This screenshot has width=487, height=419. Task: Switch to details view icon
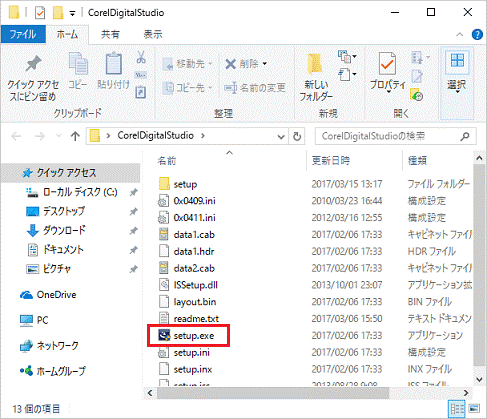(457, 409)
